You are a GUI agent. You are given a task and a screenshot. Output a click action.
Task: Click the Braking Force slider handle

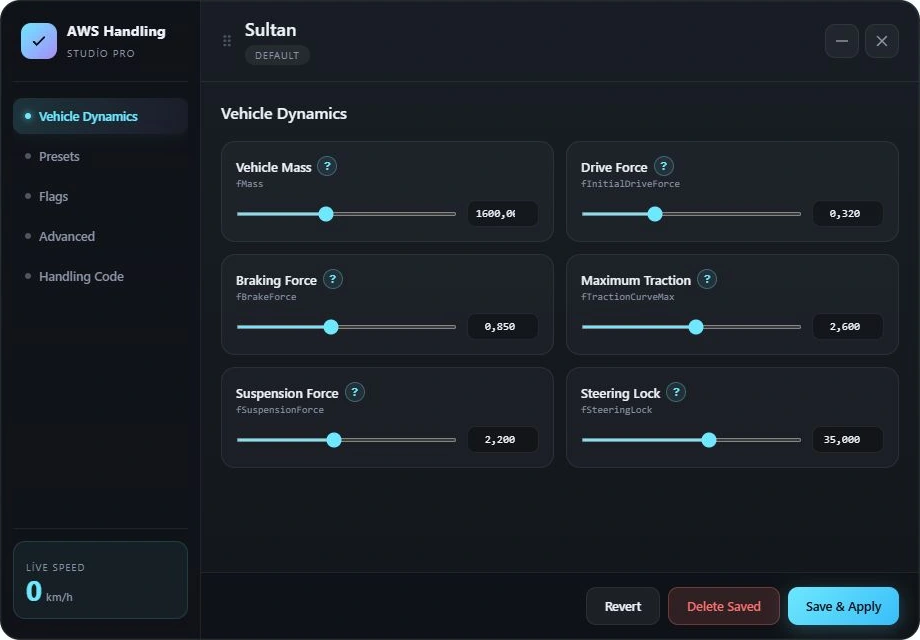[331, 327]
